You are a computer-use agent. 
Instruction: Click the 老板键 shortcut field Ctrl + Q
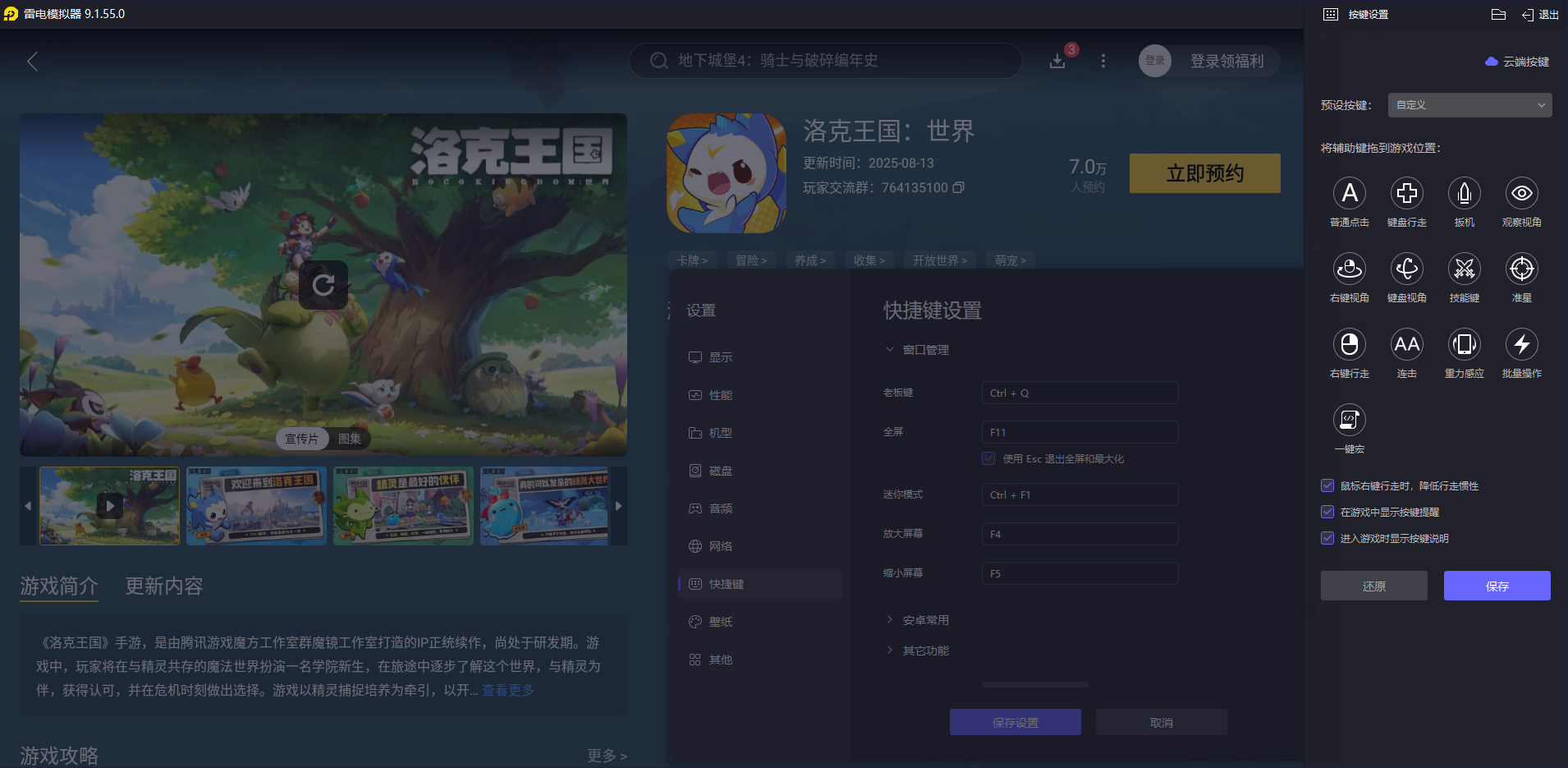tap(1080, 393)
